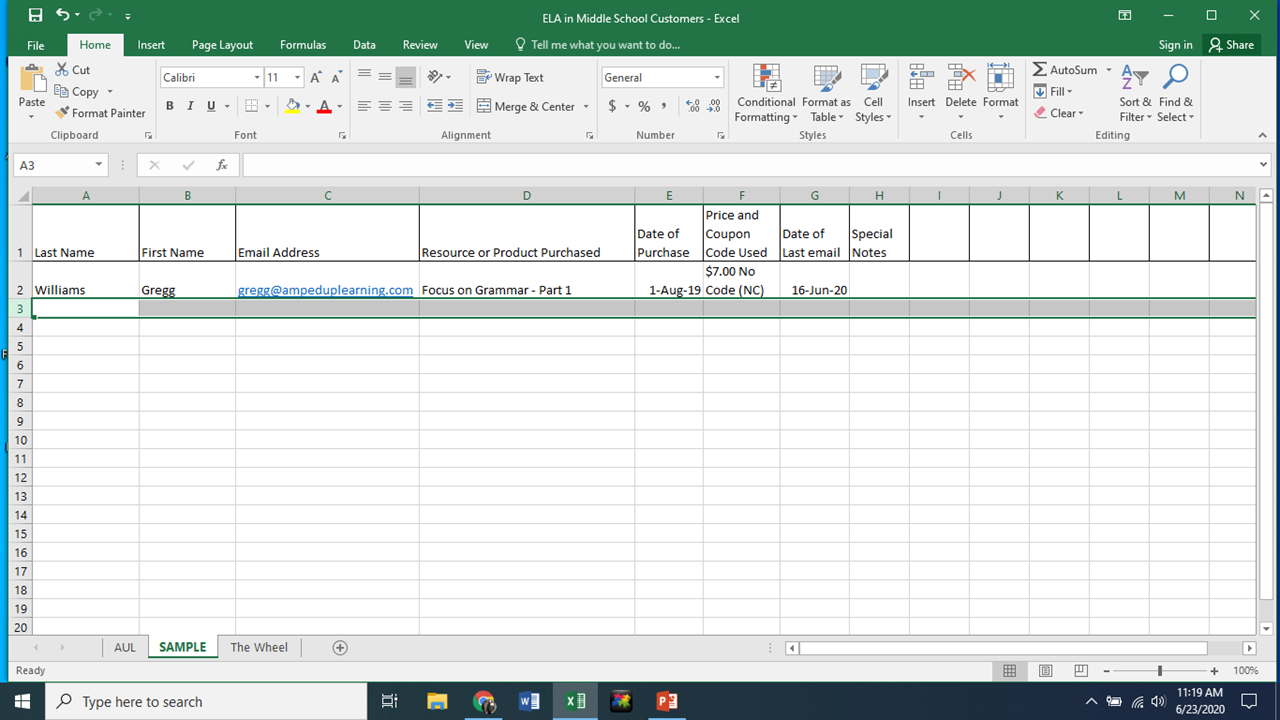Open the gregg@ampeduplearning.com email link
The width and height of the screenshot is (1280, 720).
point(325,290)
